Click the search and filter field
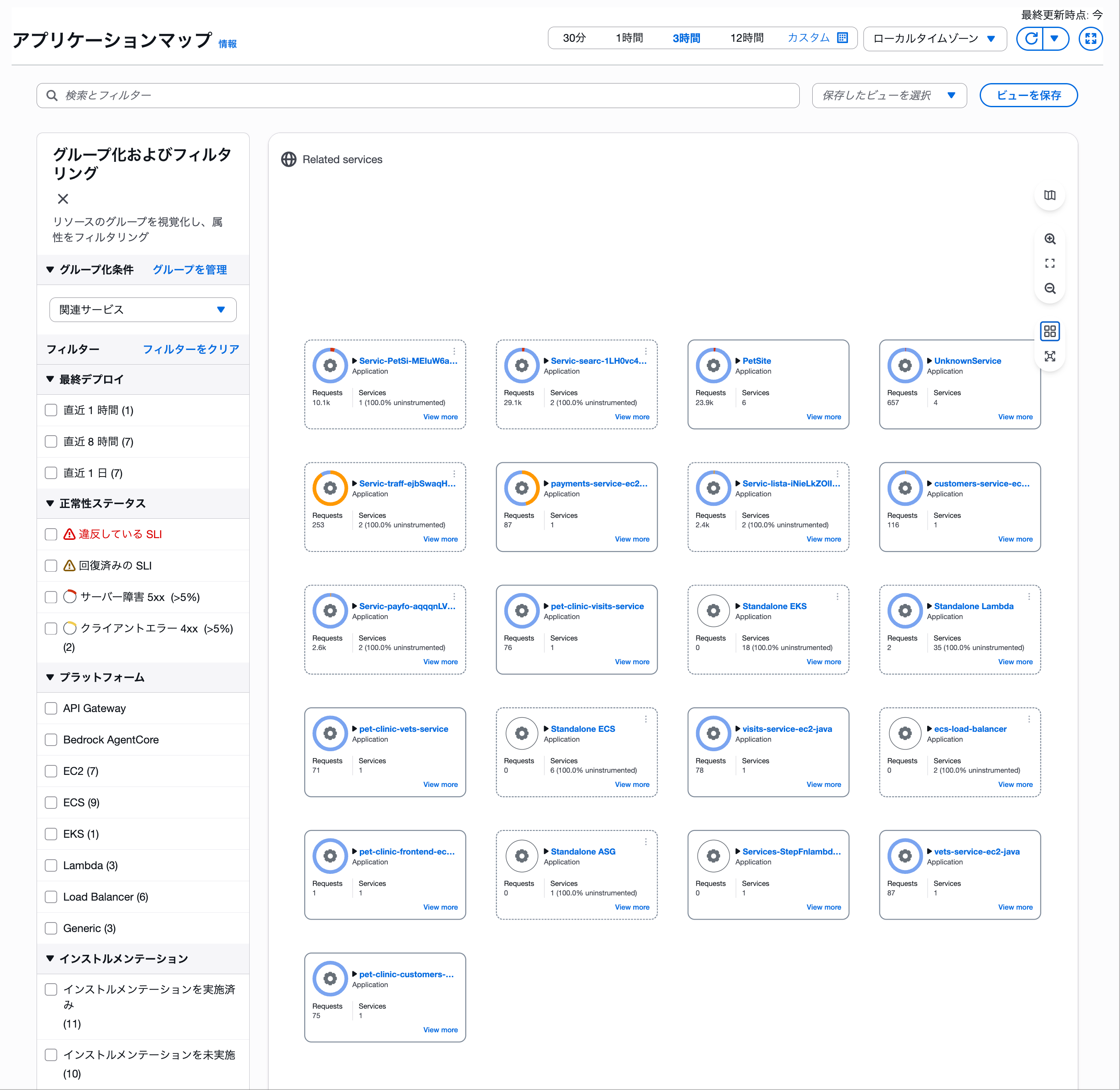This screenshot has height=1090, width=1120. click(418, 95)
